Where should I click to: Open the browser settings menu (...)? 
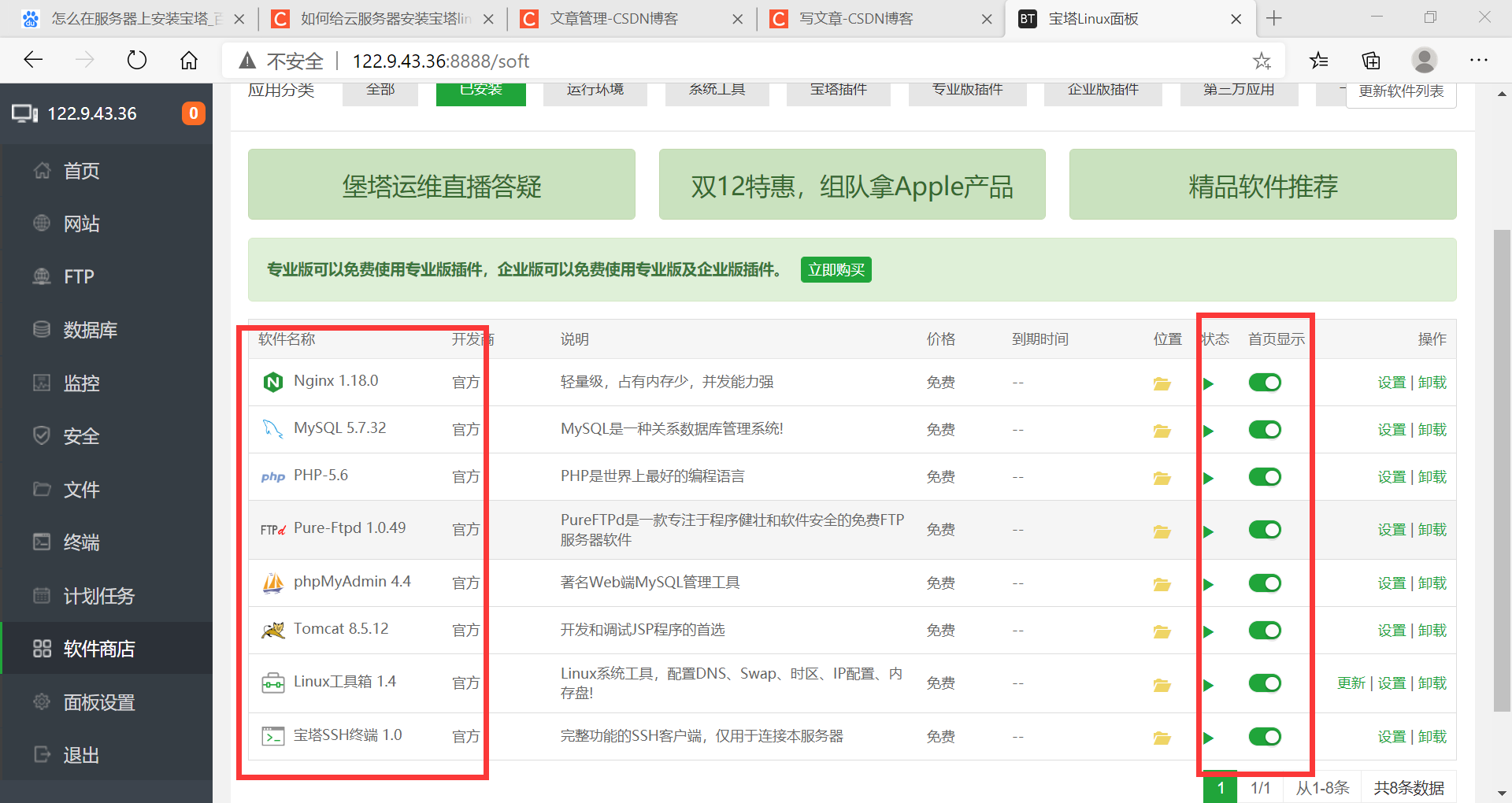(x=1479, y=60)
